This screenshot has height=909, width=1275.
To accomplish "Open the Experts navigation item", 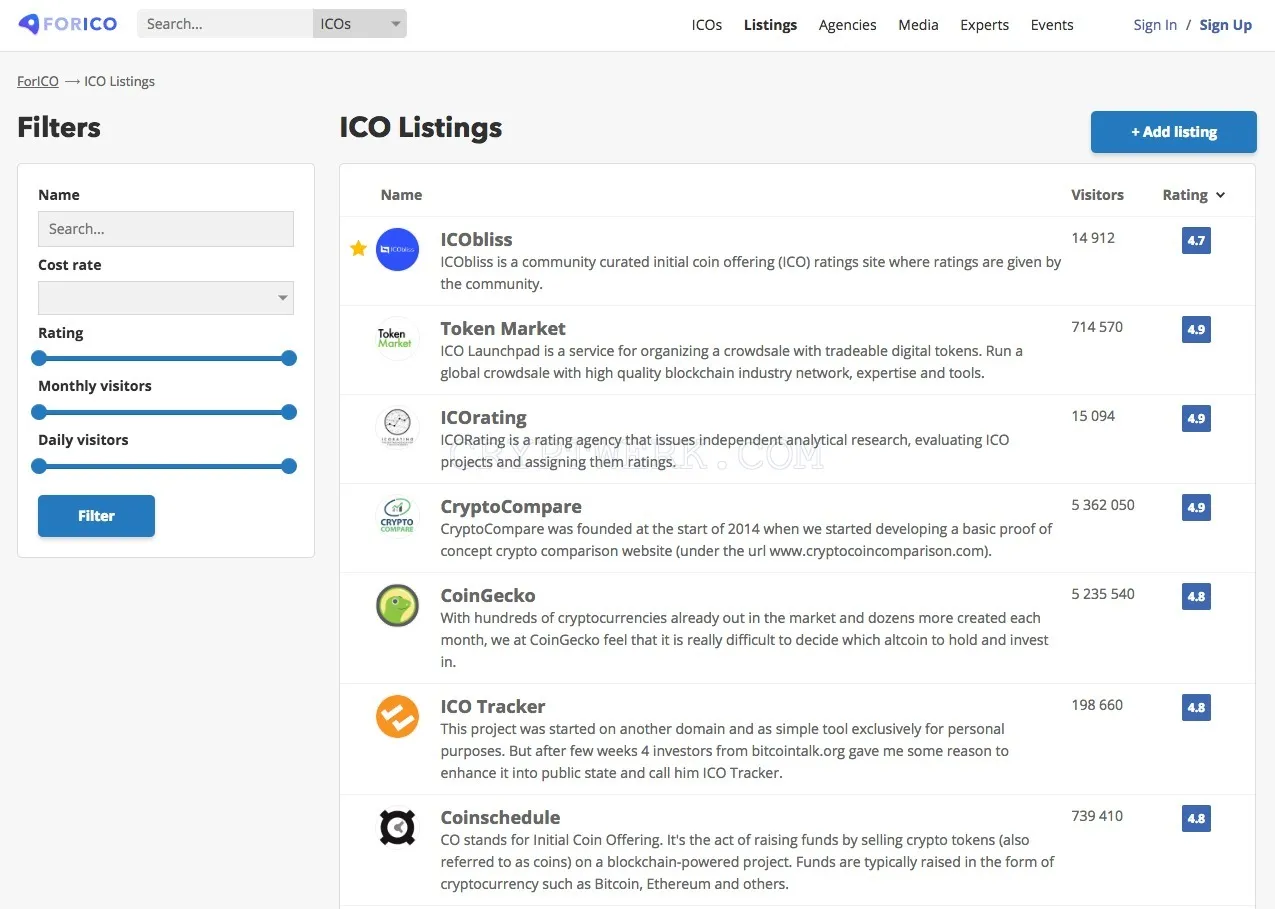I will [984, 25].
